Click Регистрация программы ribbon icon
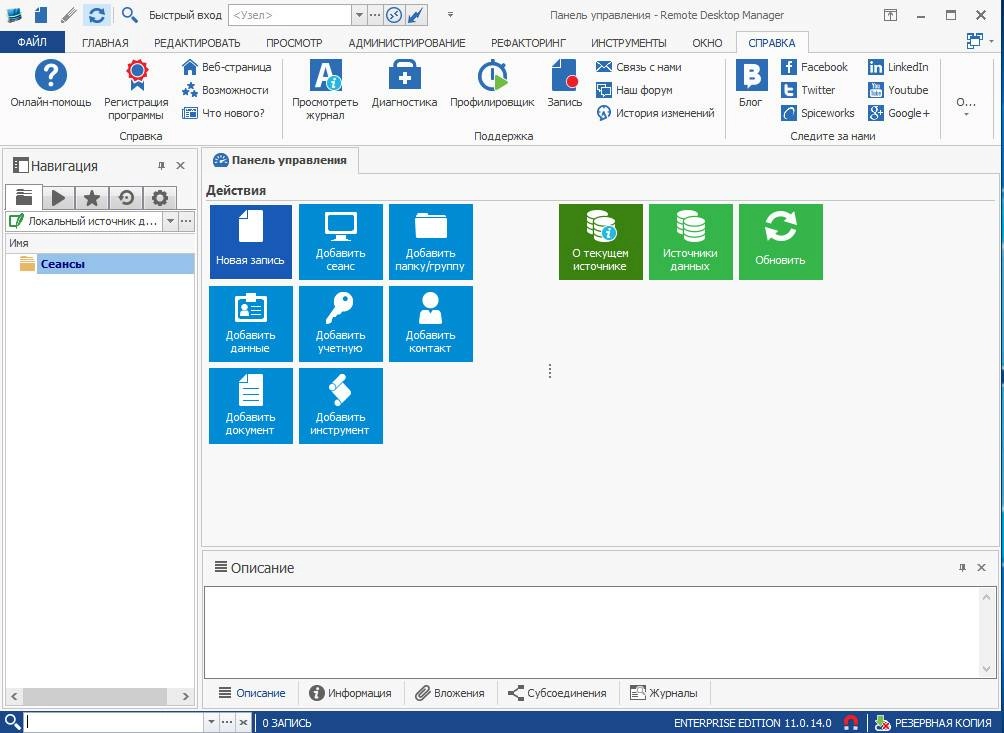 pos(136,90)
